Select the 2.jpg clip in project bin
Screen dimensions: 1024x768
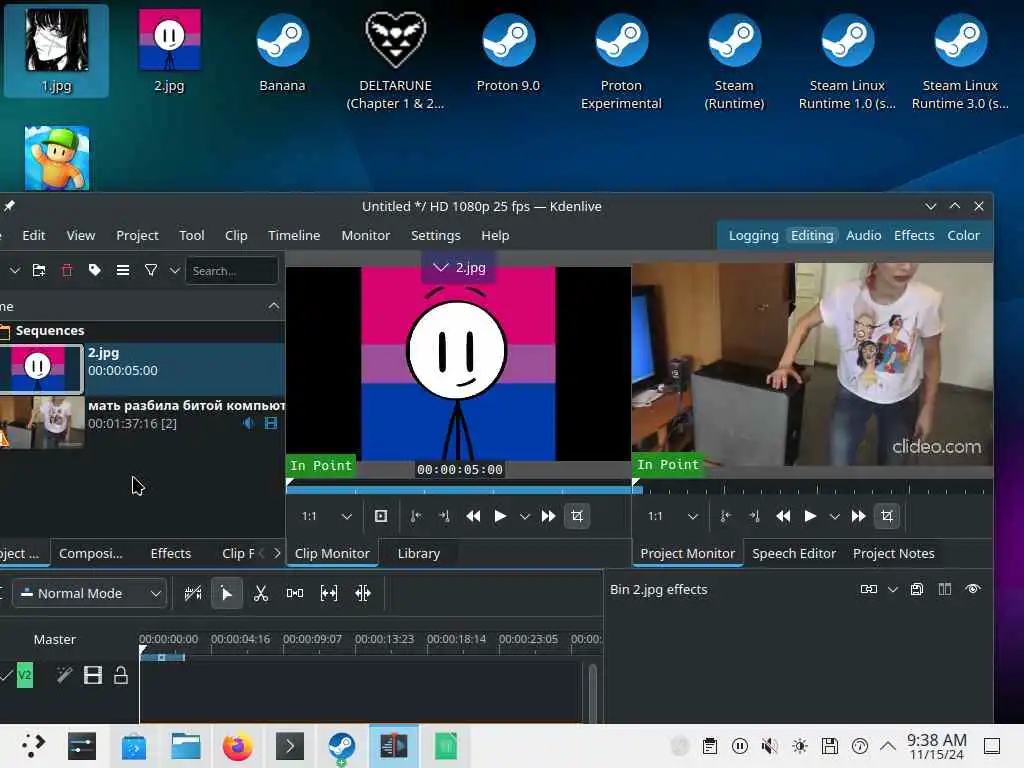142,369
